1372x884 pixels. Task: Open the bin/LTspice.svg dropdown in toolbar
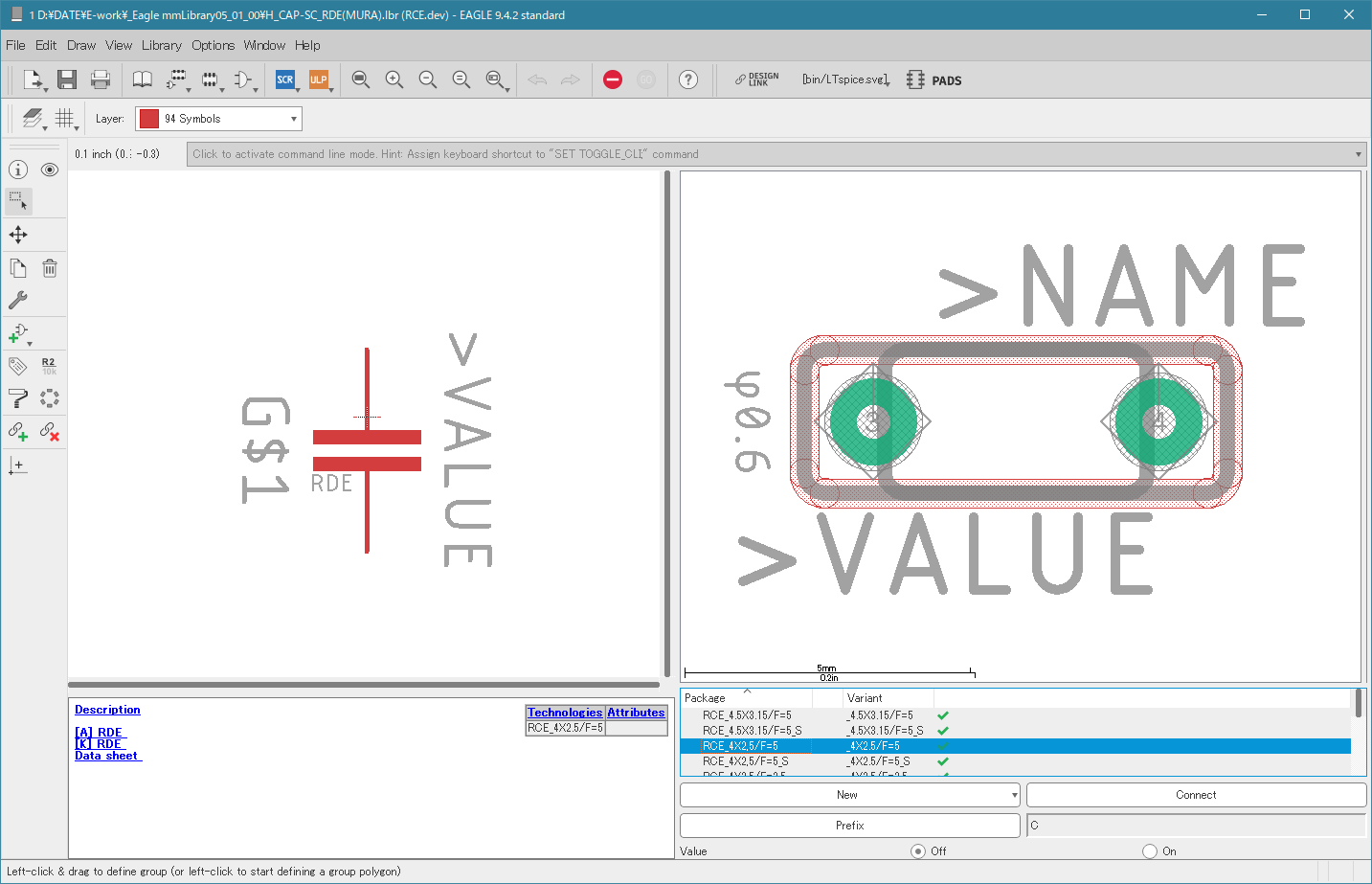[x=846, y=79]
